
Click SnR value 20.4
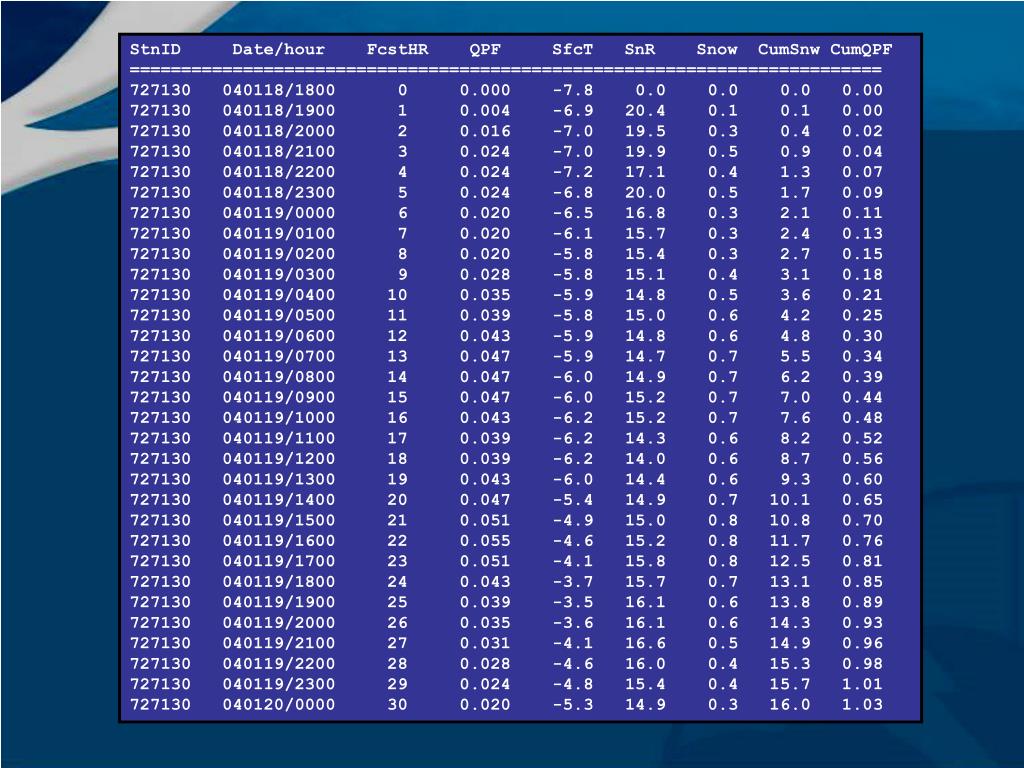[x=645, y=110]
